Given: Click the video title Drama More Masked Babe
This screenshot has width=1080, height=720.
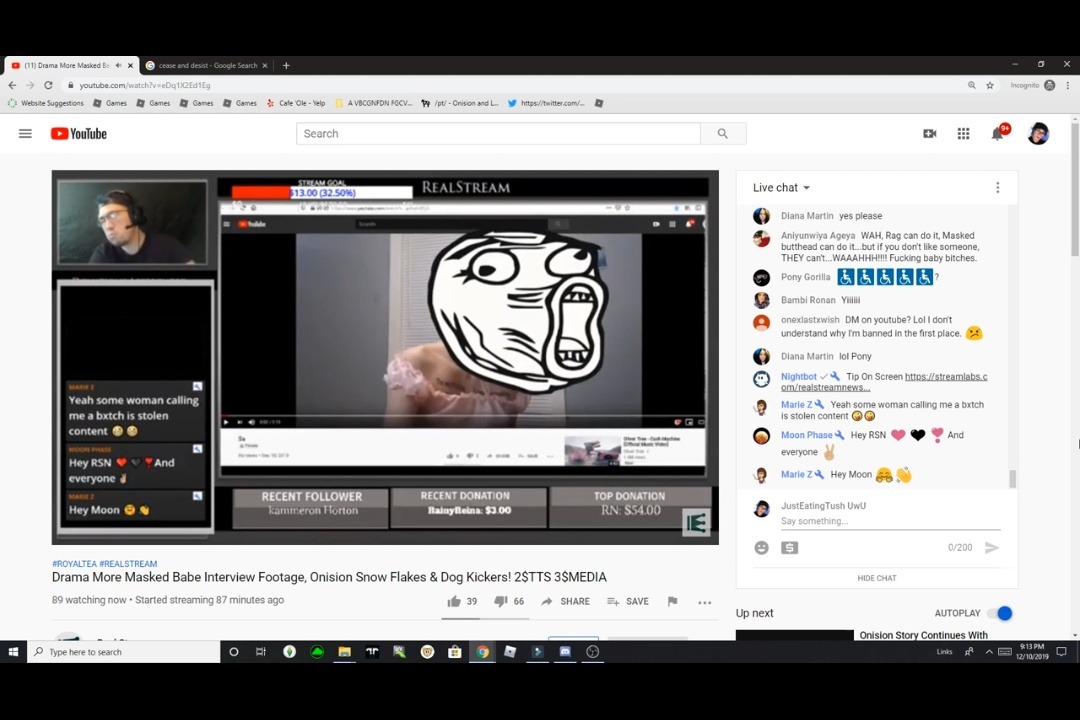Looking at the screenshot, I should [329, 577].
